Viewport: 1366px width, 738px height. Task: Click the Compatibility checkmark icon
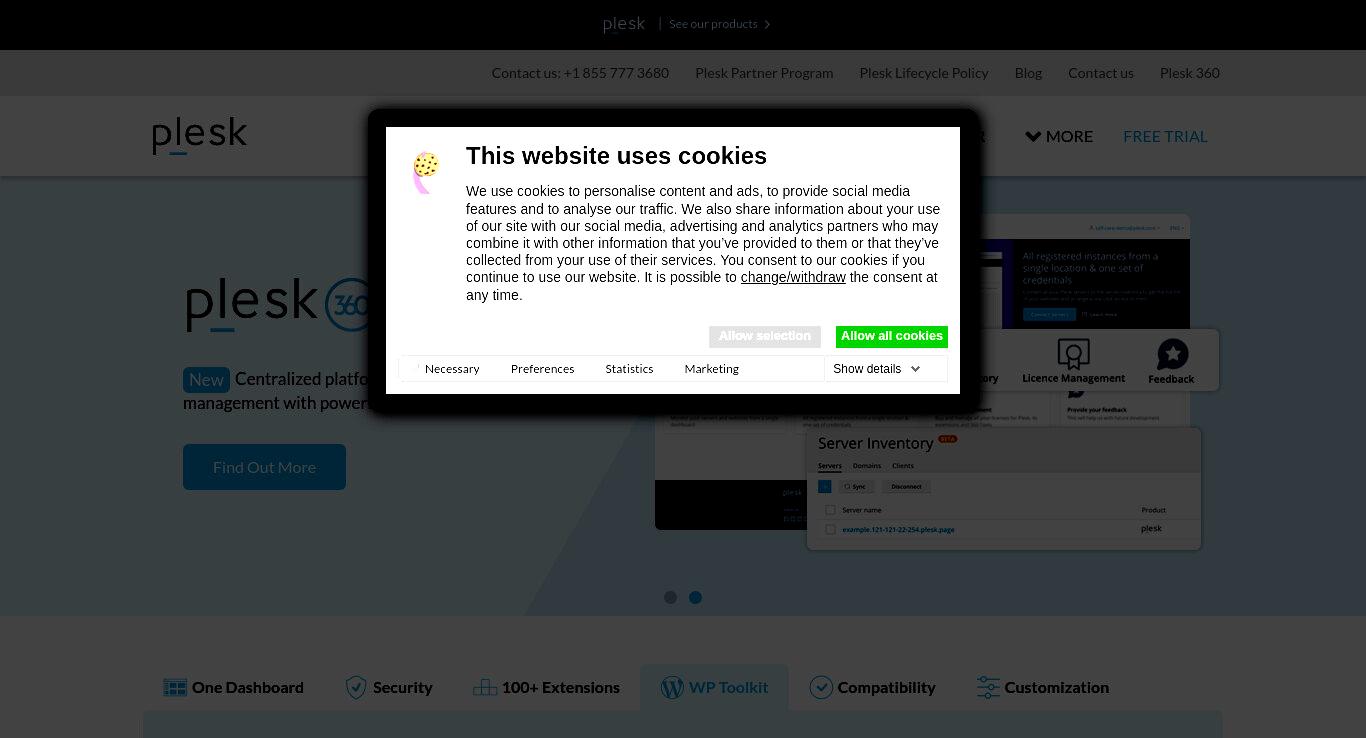click(821, 687)
